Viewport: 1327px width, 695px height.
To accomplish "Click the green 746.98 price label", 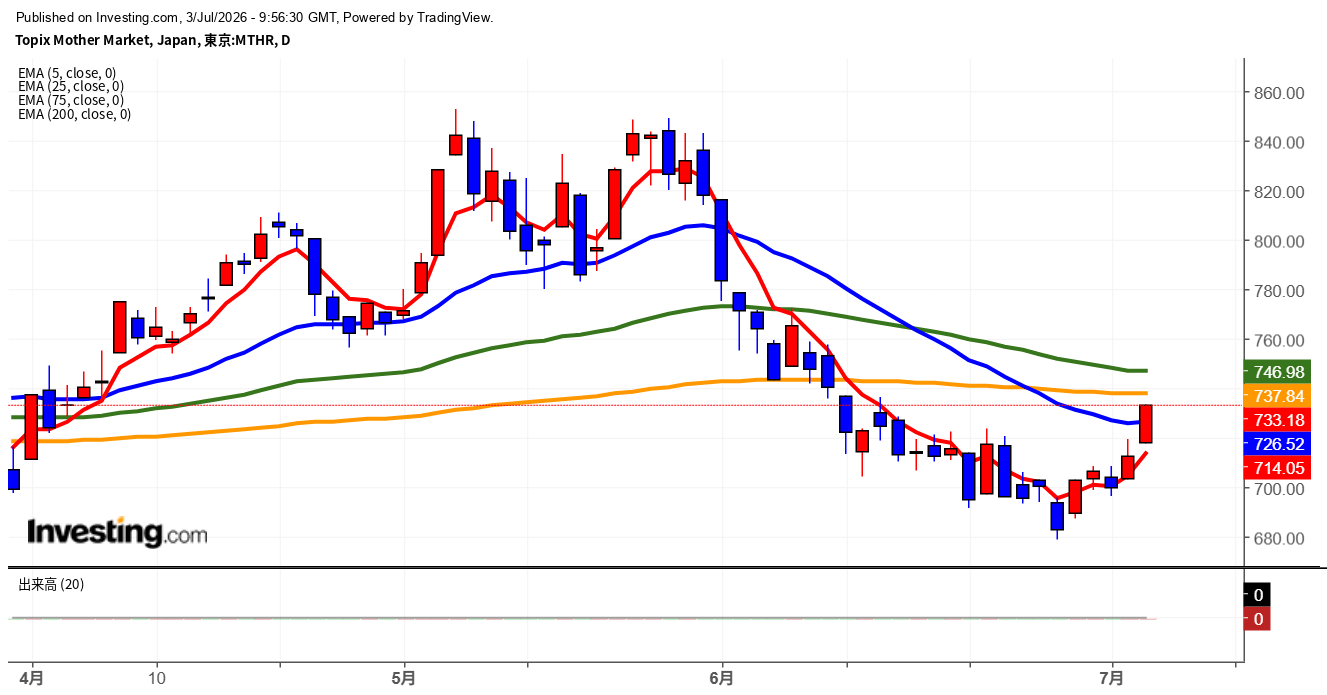I will coord(1273,371).
